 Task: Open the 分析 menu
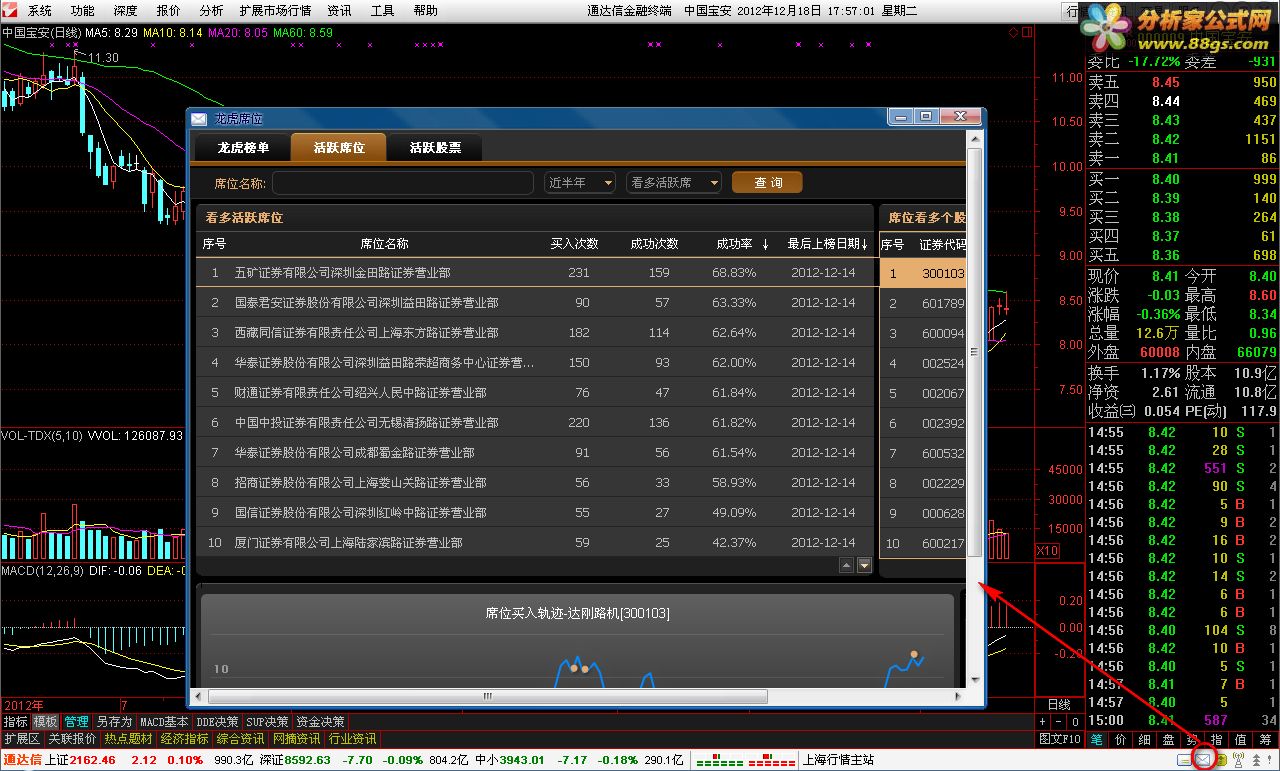tap(211, 11)
